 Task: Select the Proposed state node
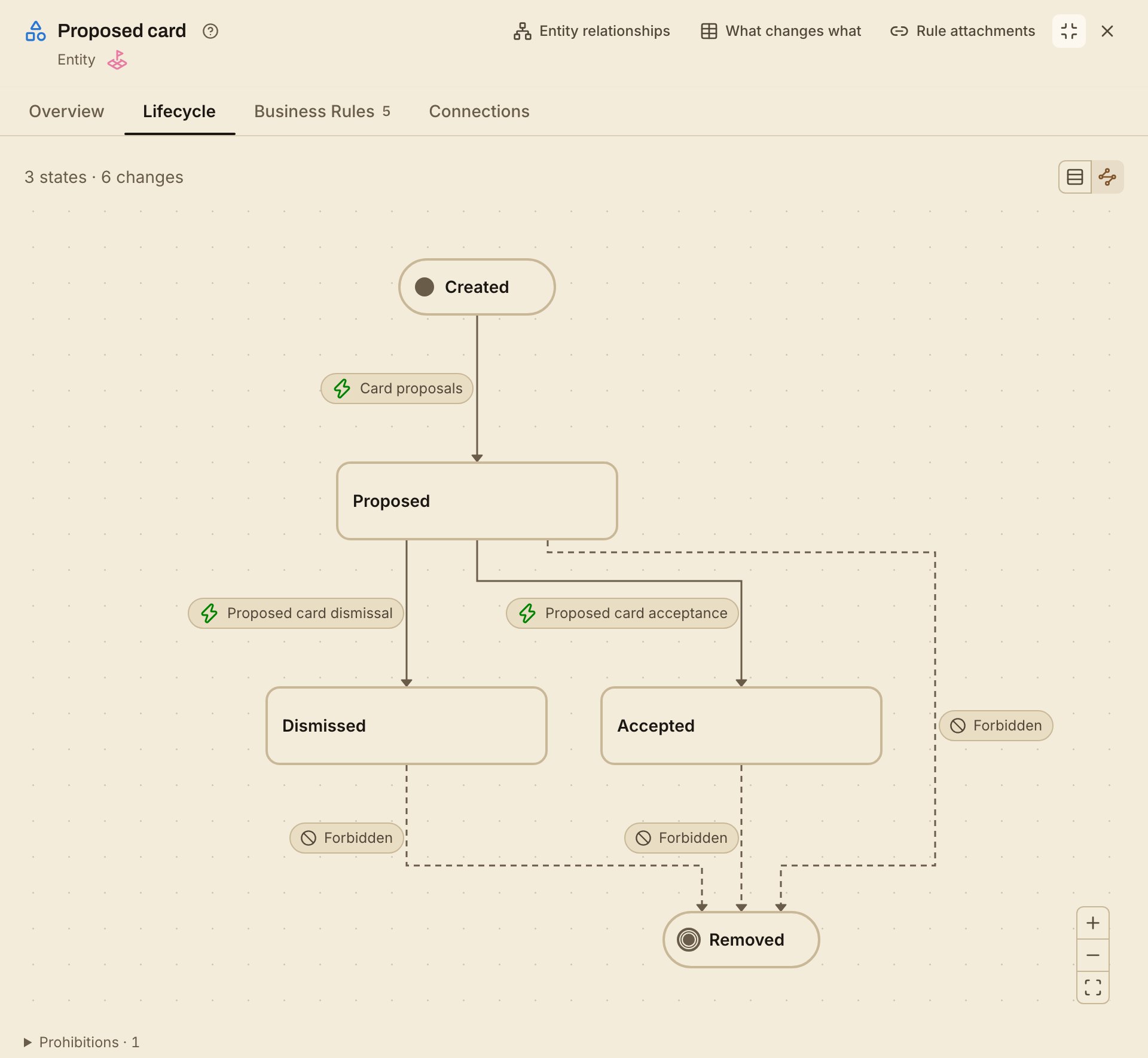pos(477,501)
